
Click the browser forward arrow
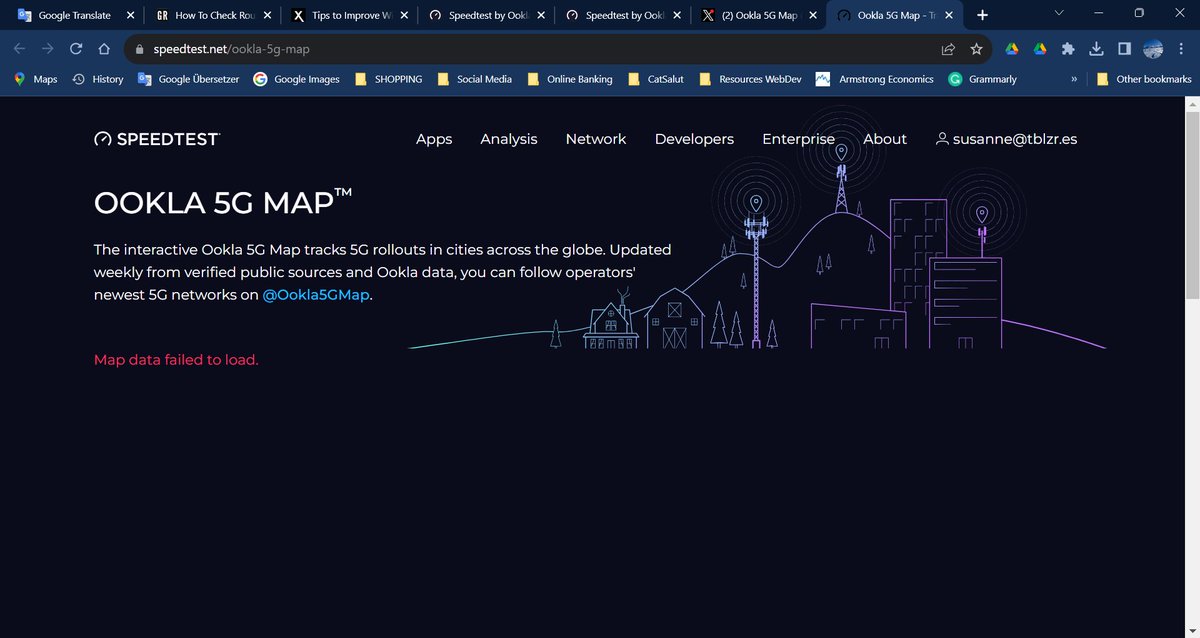47,49
